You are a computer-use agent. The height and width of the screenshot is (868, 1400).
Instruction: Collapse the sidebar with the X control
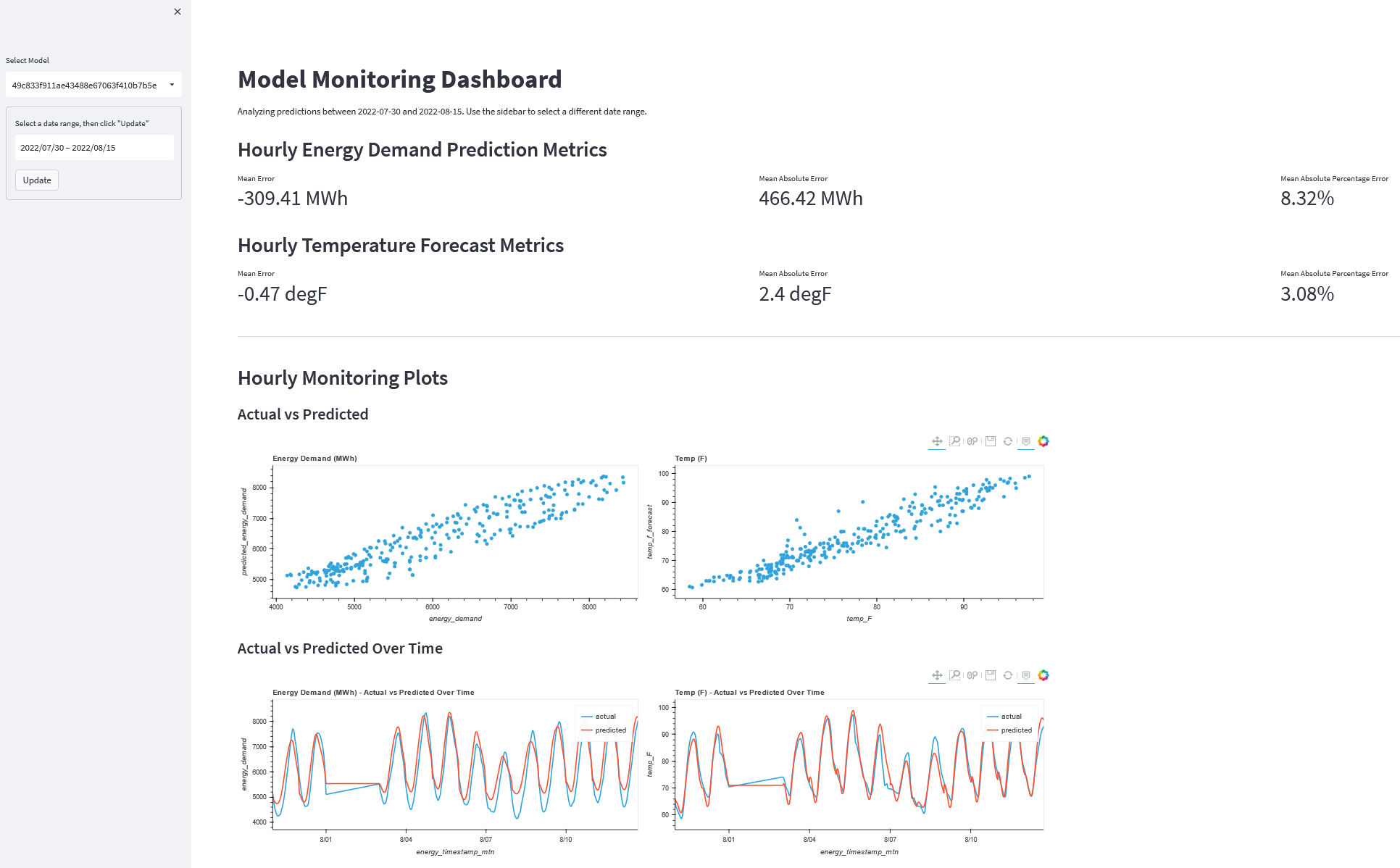177,12
